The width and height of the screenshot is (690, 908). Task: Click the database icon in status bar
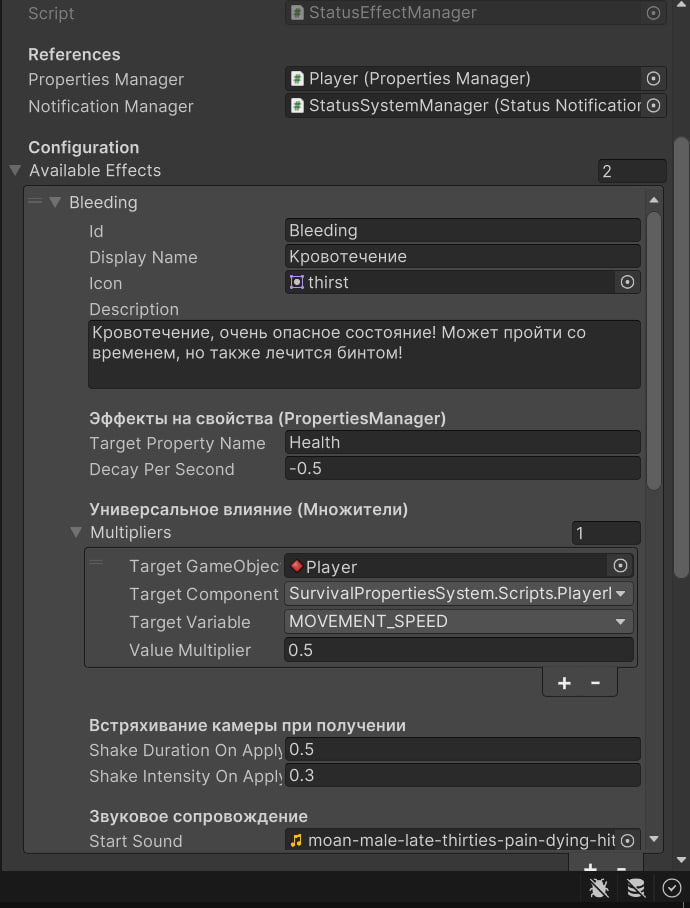[x=636, y=887]
